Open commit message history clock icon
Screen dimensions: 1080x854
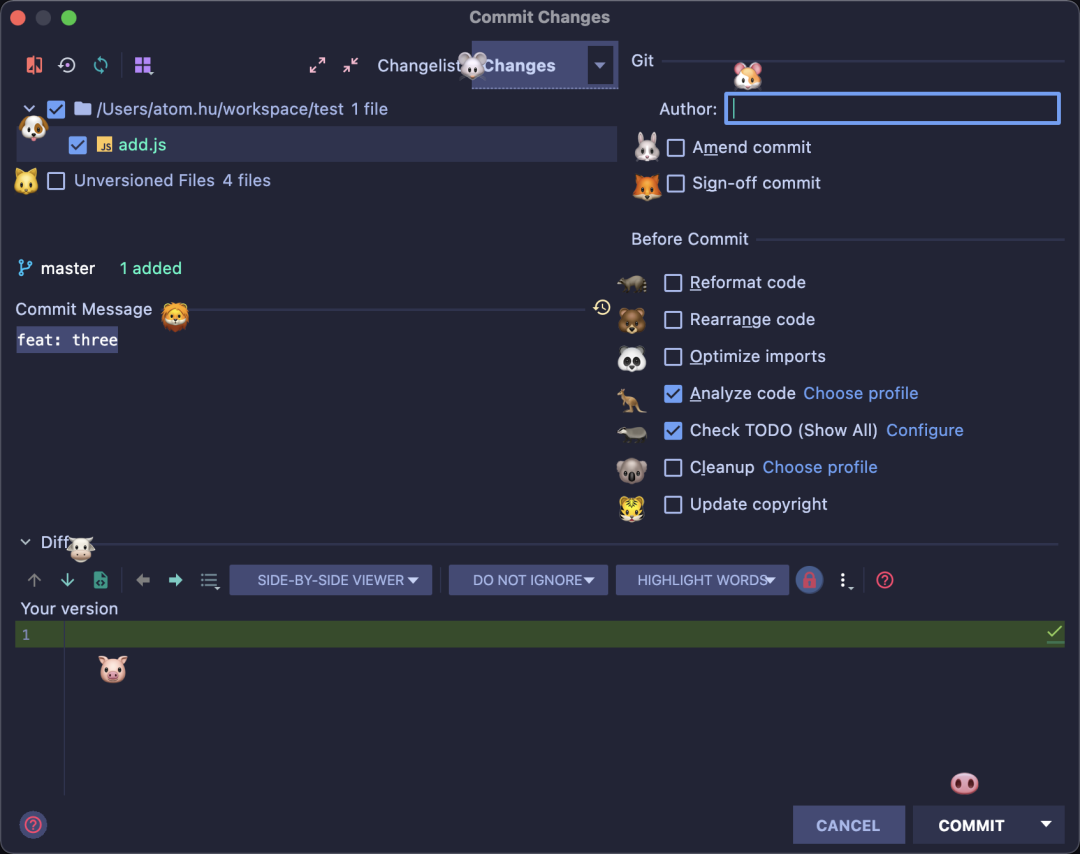point(602,307)
